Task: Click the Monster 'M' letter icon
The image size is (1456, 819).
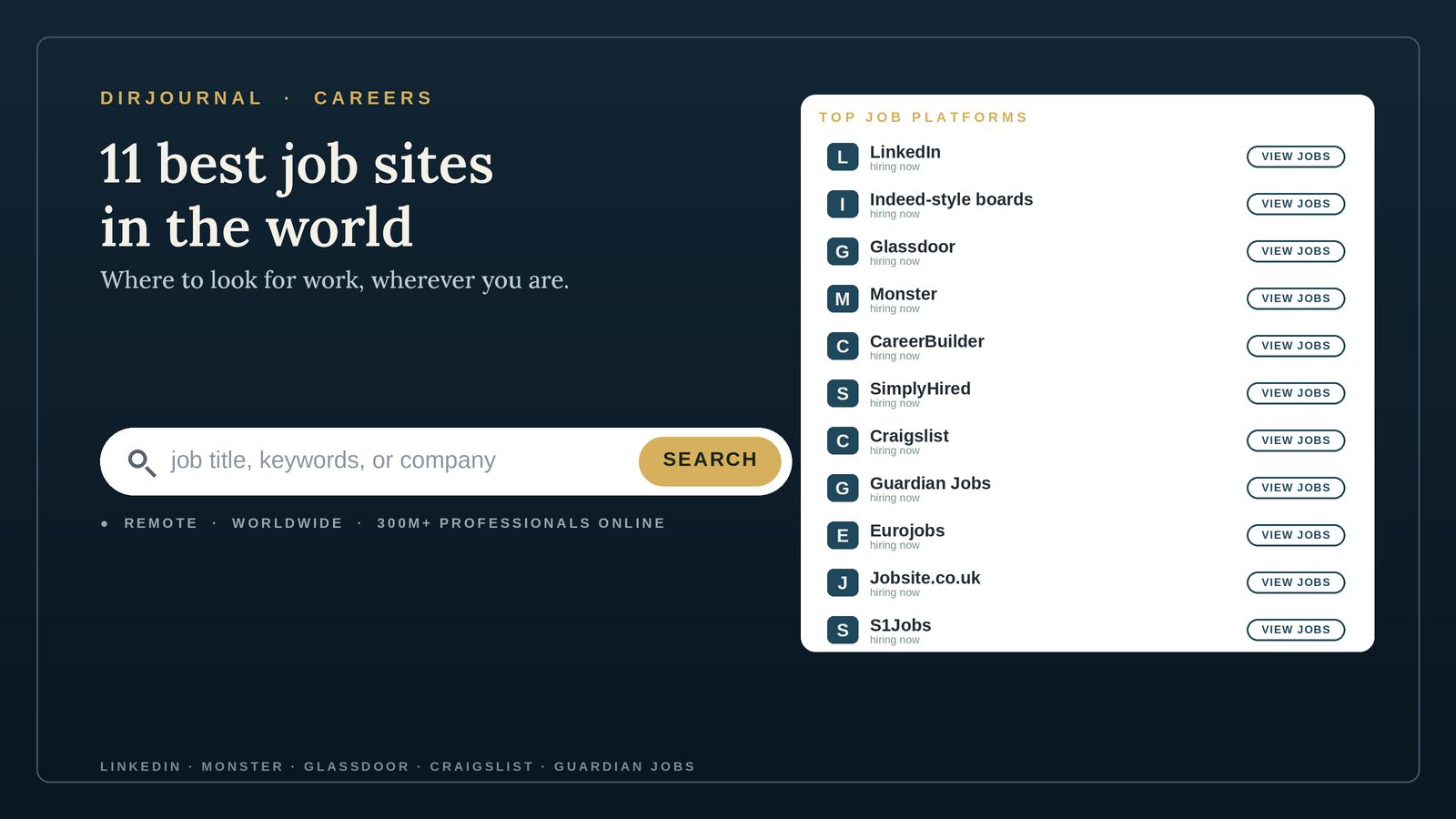Action: point(843,298)
